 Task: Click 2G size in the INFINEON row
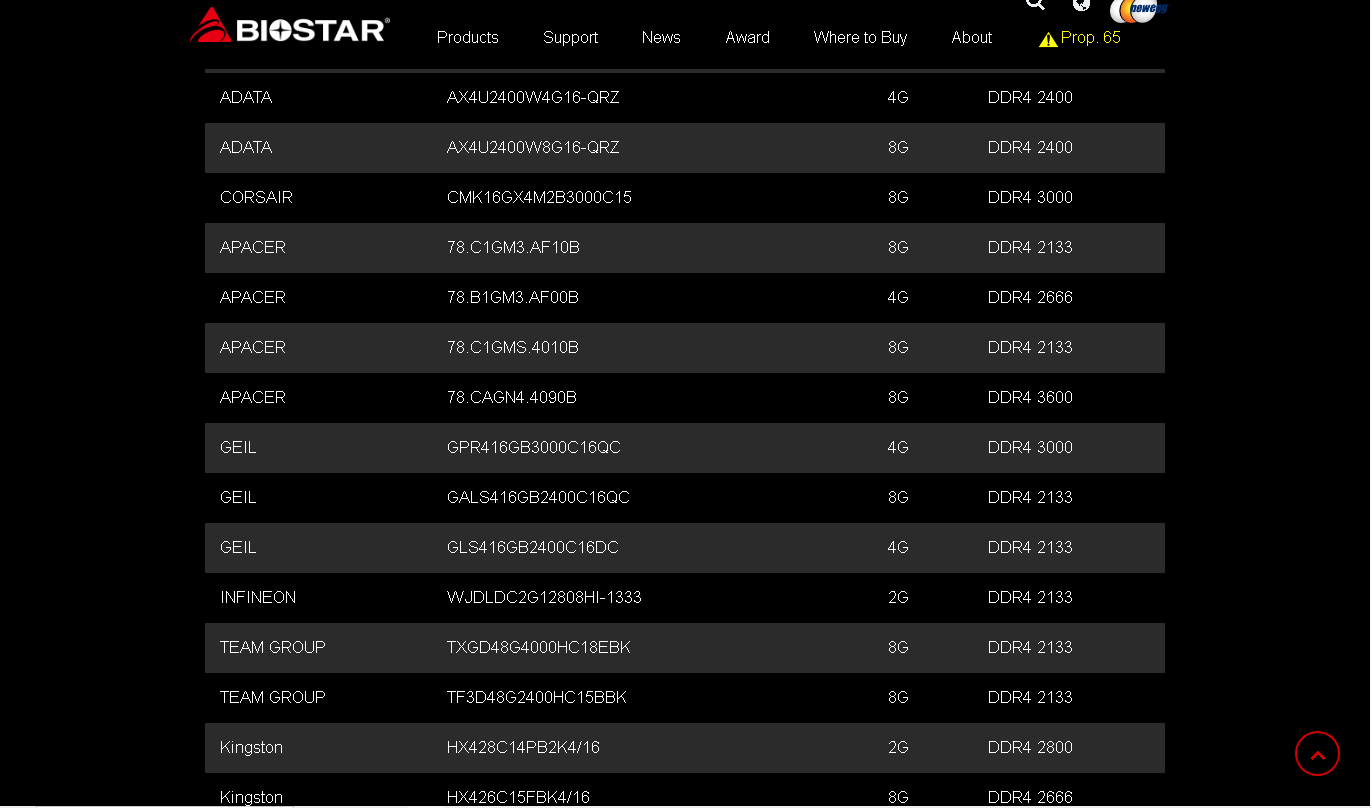[x=898, y=597]
